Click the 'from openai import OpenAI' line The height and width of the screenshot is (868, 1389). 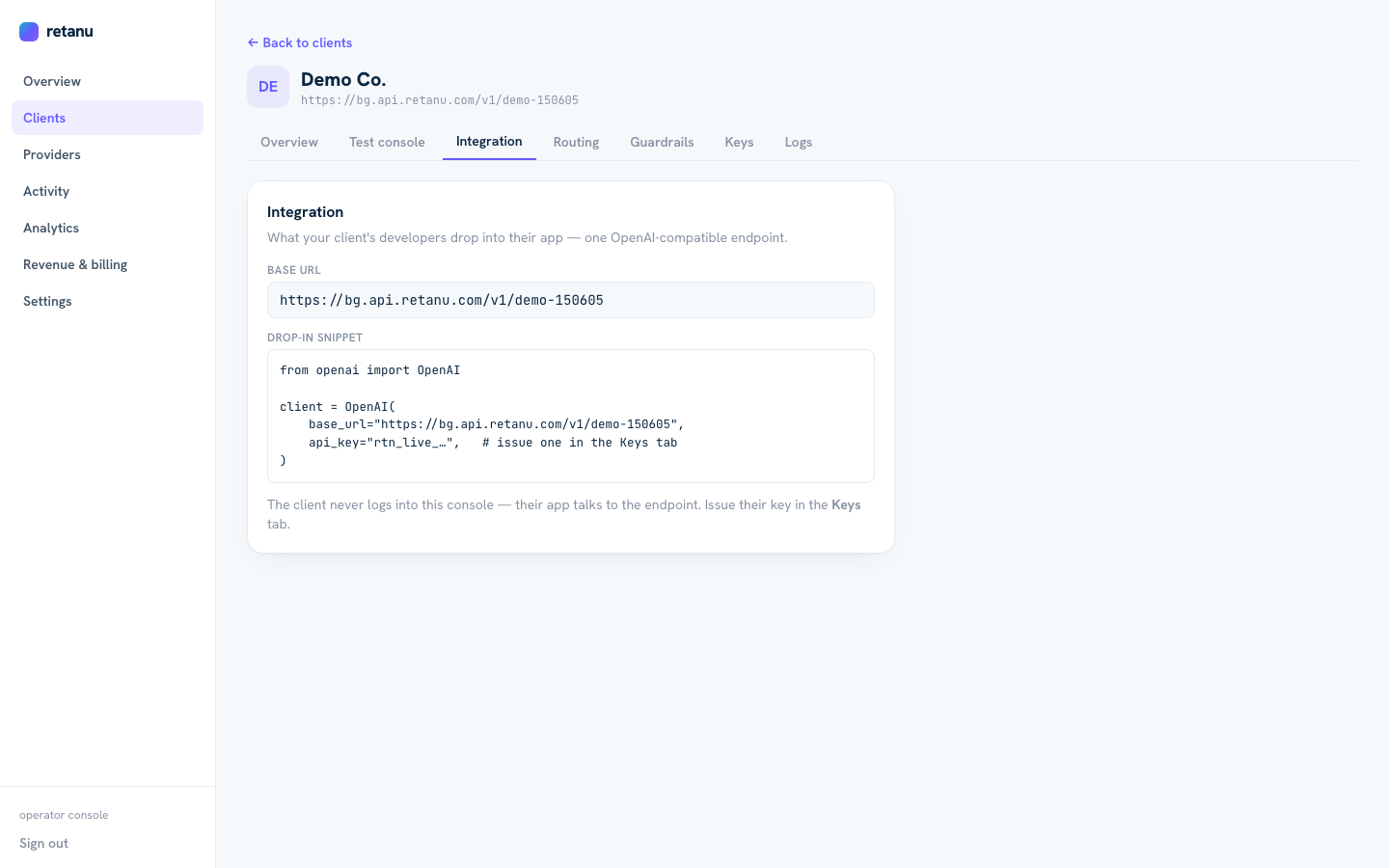369,370
